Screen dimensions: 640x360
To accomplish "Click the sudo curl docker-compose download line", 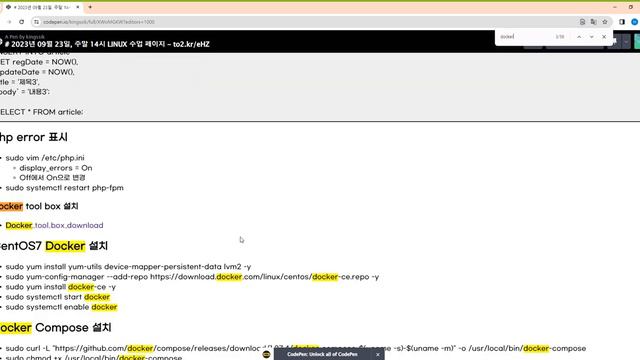I will coord(296,348).
